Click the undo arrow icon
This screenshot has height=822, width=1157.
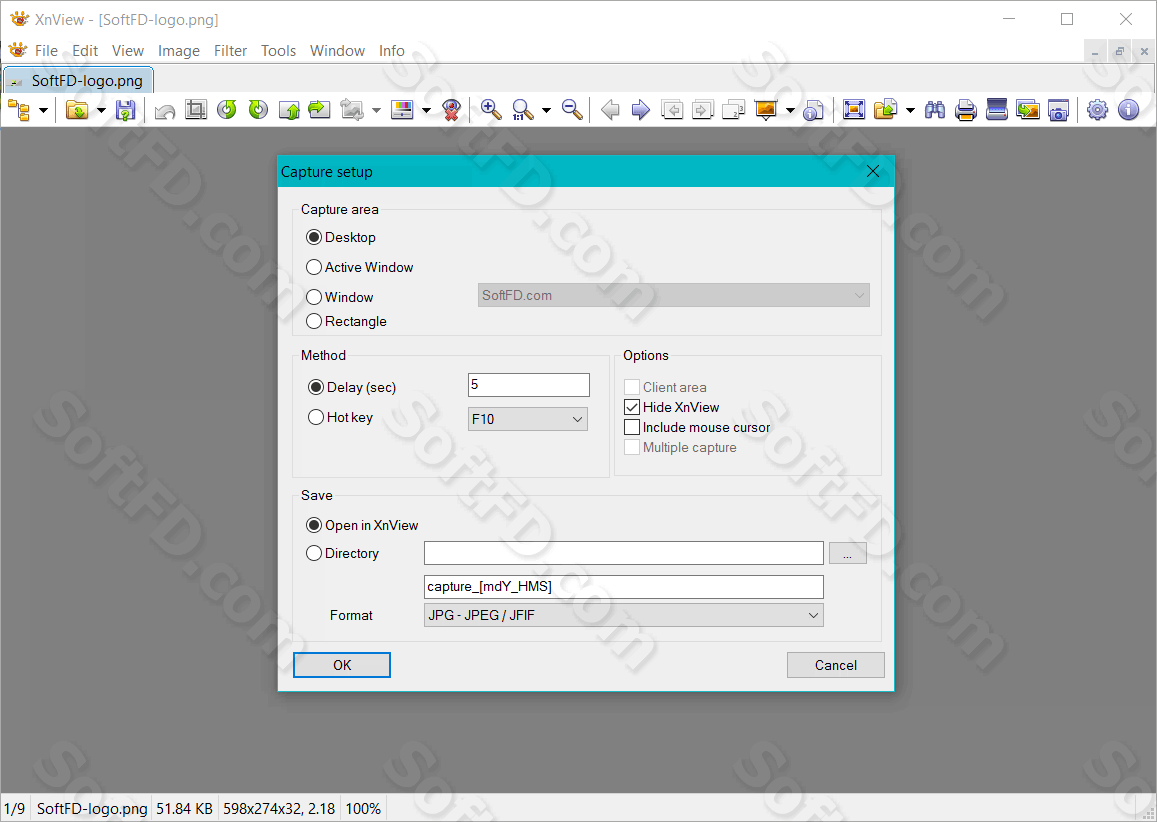[165, 111]
